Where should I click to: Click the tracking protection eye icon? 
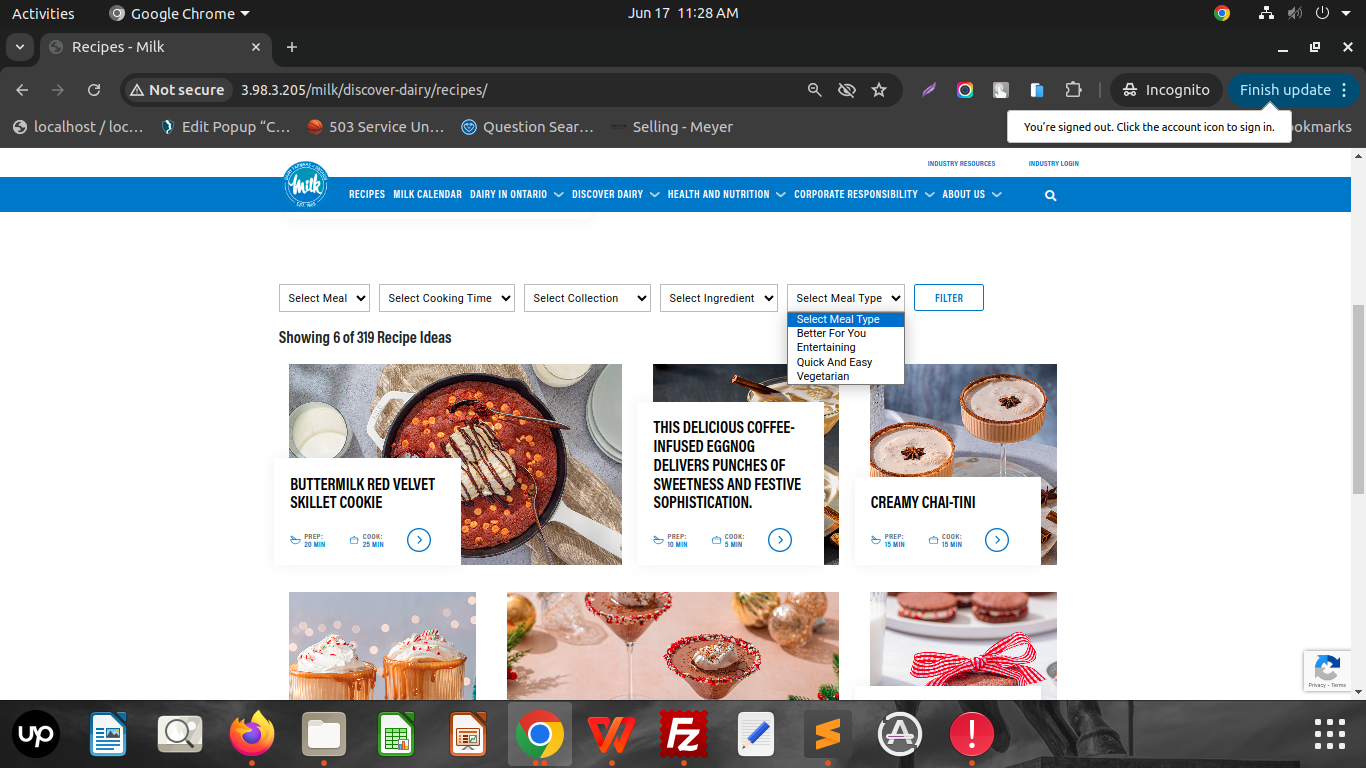pyautogui.click(x=847, y=90)
